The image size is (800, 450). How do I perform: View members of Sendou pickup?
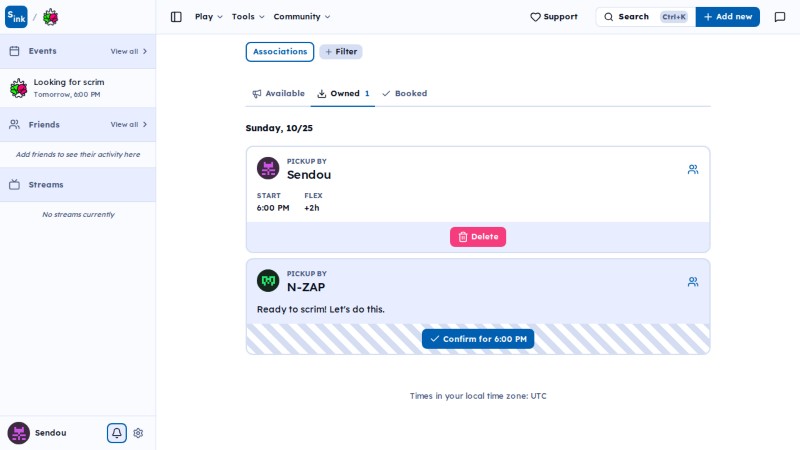click(693, 169)
